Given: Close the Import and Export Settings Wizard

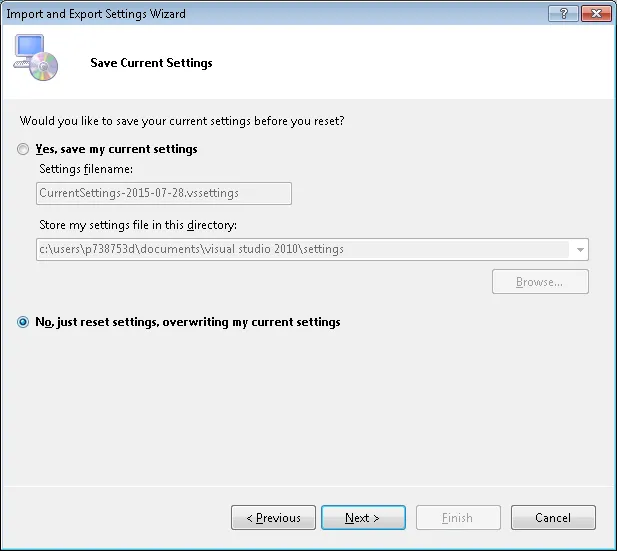Looking at the screenshot, I should (x=596, y=14).
